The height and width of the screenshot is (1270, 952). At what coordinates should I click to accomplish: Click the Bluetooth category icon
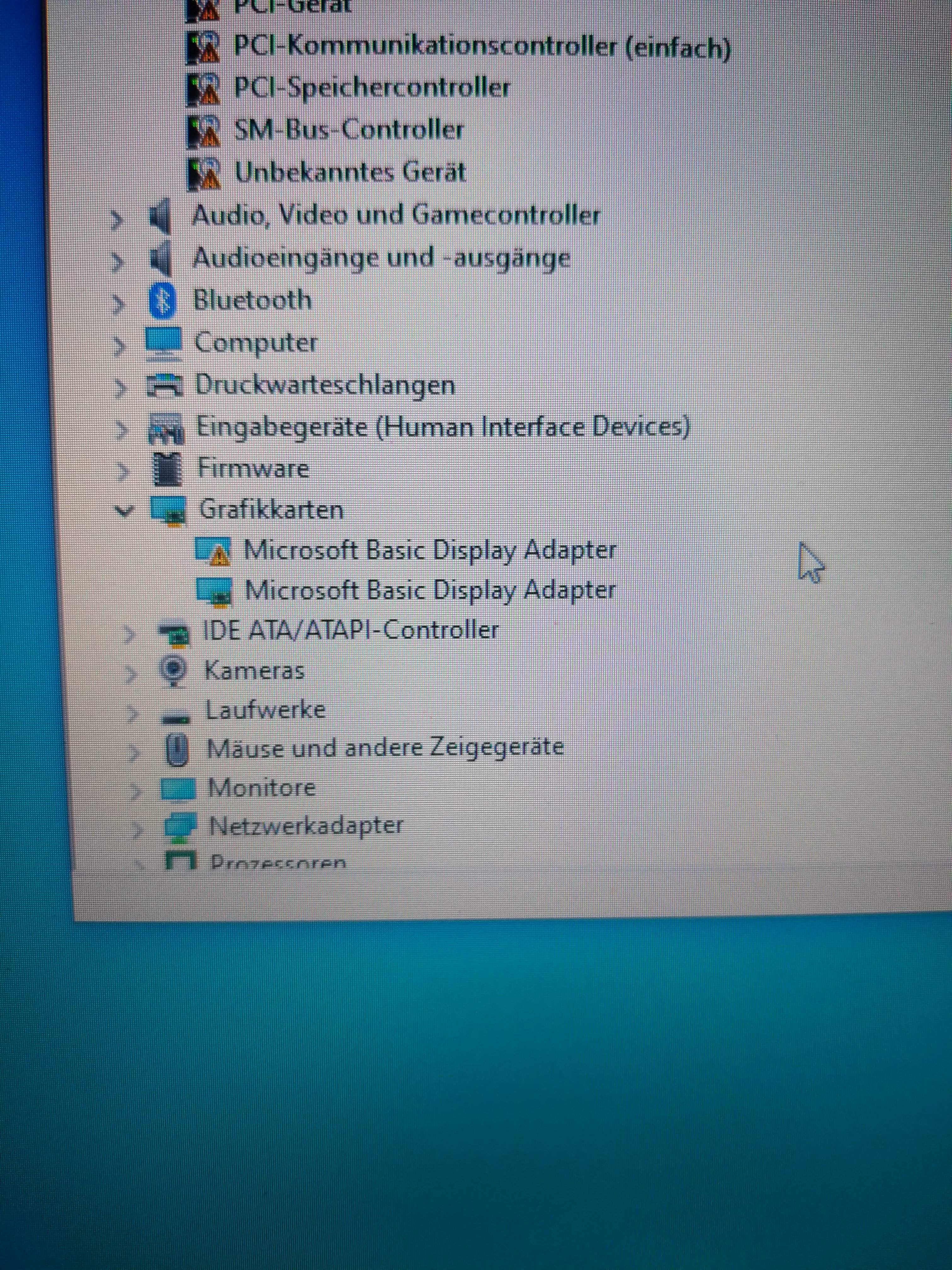click(x=162, y=301)
